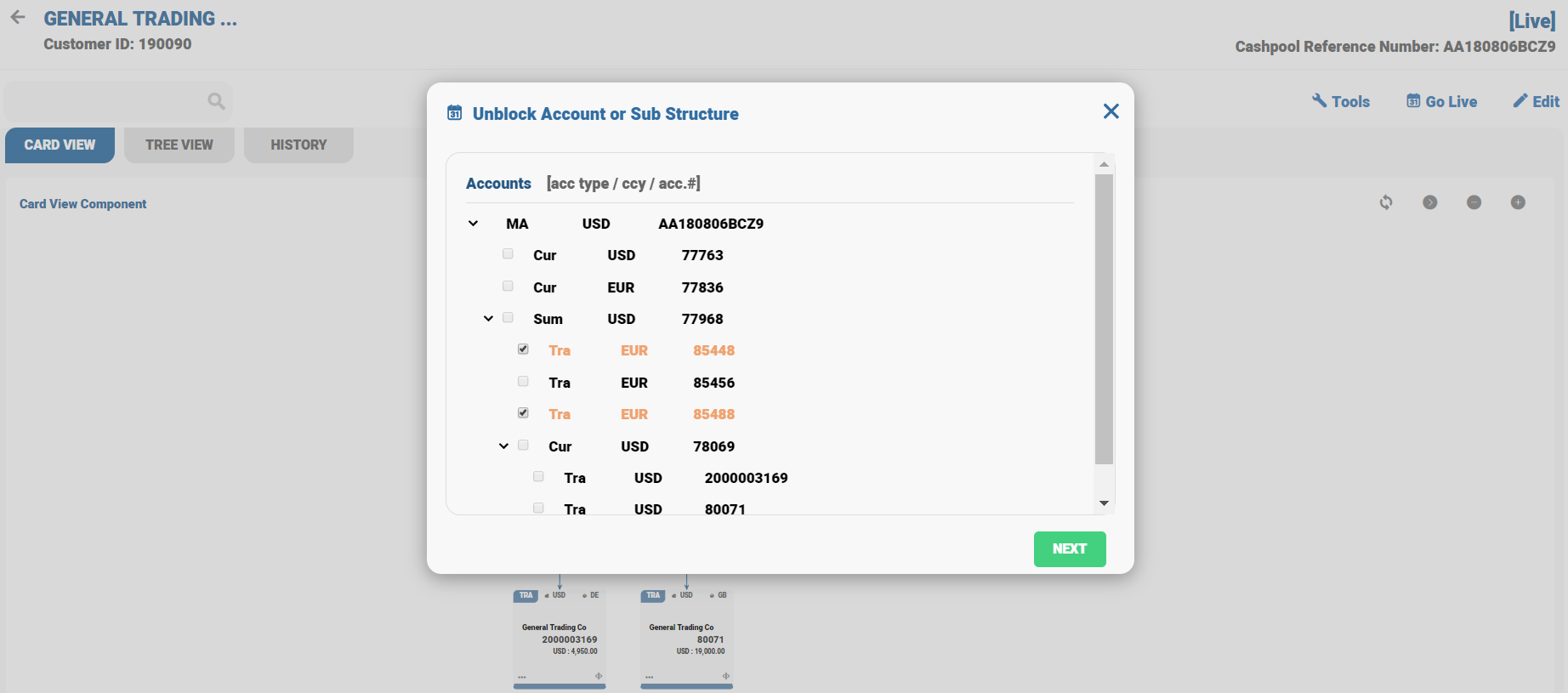The image size is (1568, 693).
Task: Collapse the Sum USD 77968 node
Action: coord(488,319)
